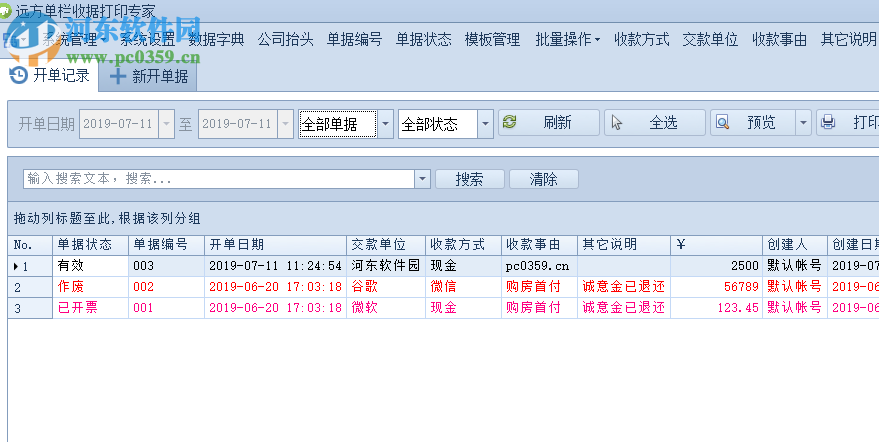Image resolution: width=879 pixels, height=442 pixels.
Task: Open the 开单记录 tab
Action: pyautogui.click(x=50, y=75)
